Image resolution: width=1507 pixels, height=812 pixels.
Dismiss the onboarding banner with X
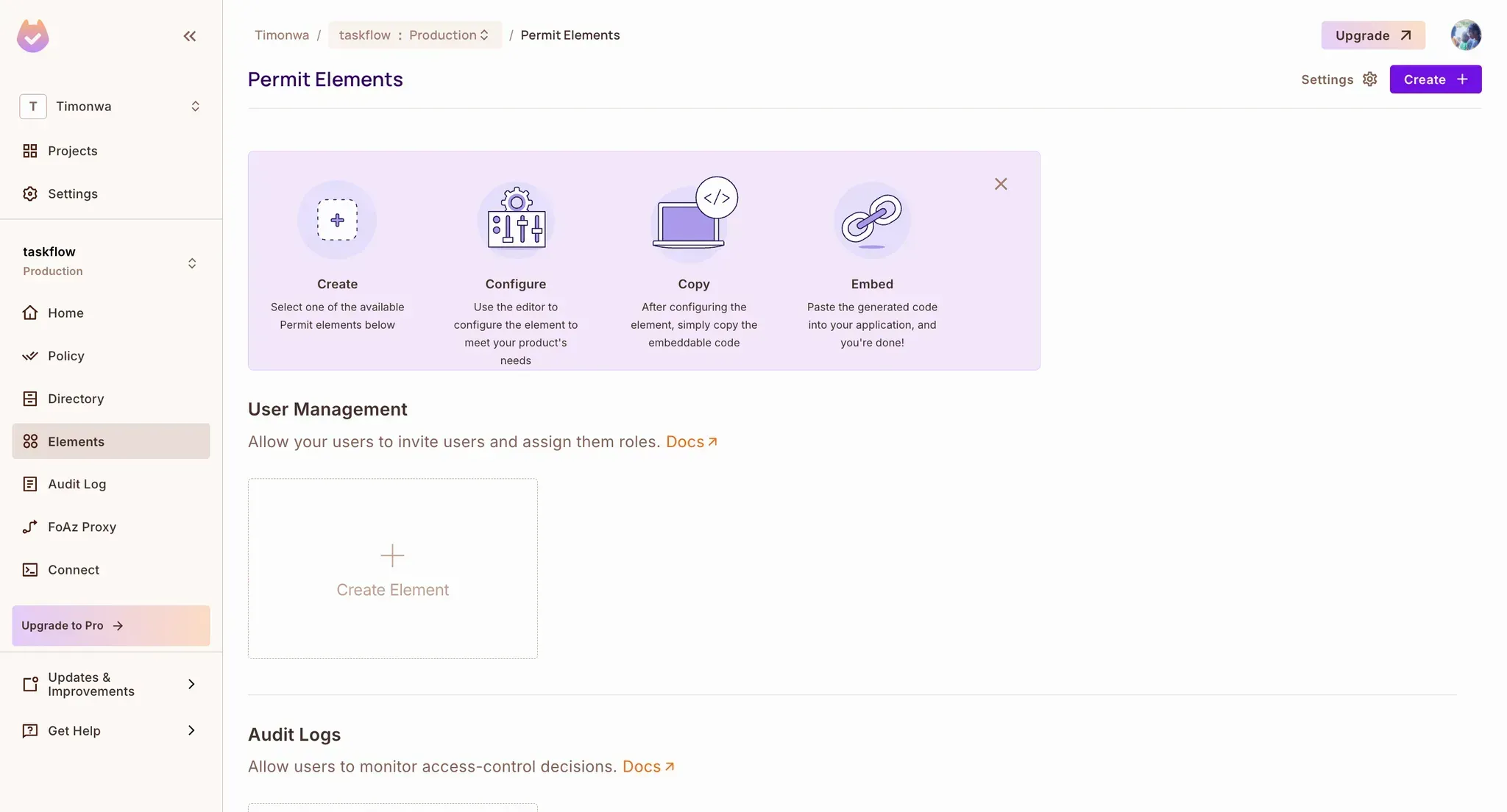pyautogui.click(x=1001, y=184)
